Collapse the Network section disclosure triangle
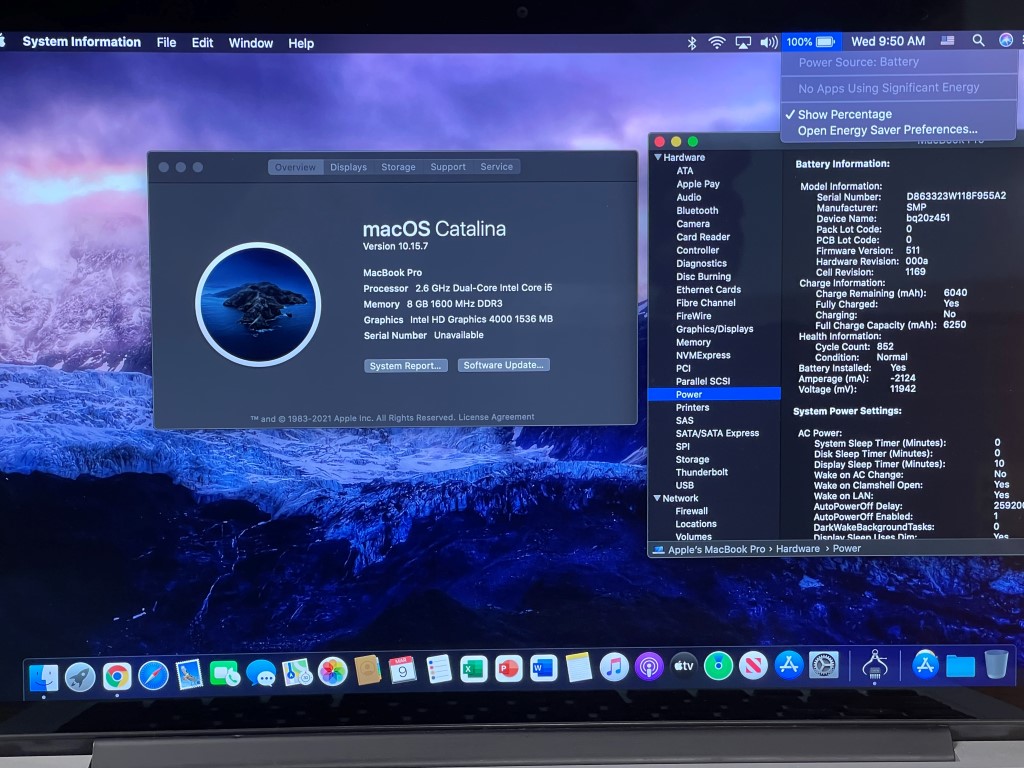 (657, 498)
